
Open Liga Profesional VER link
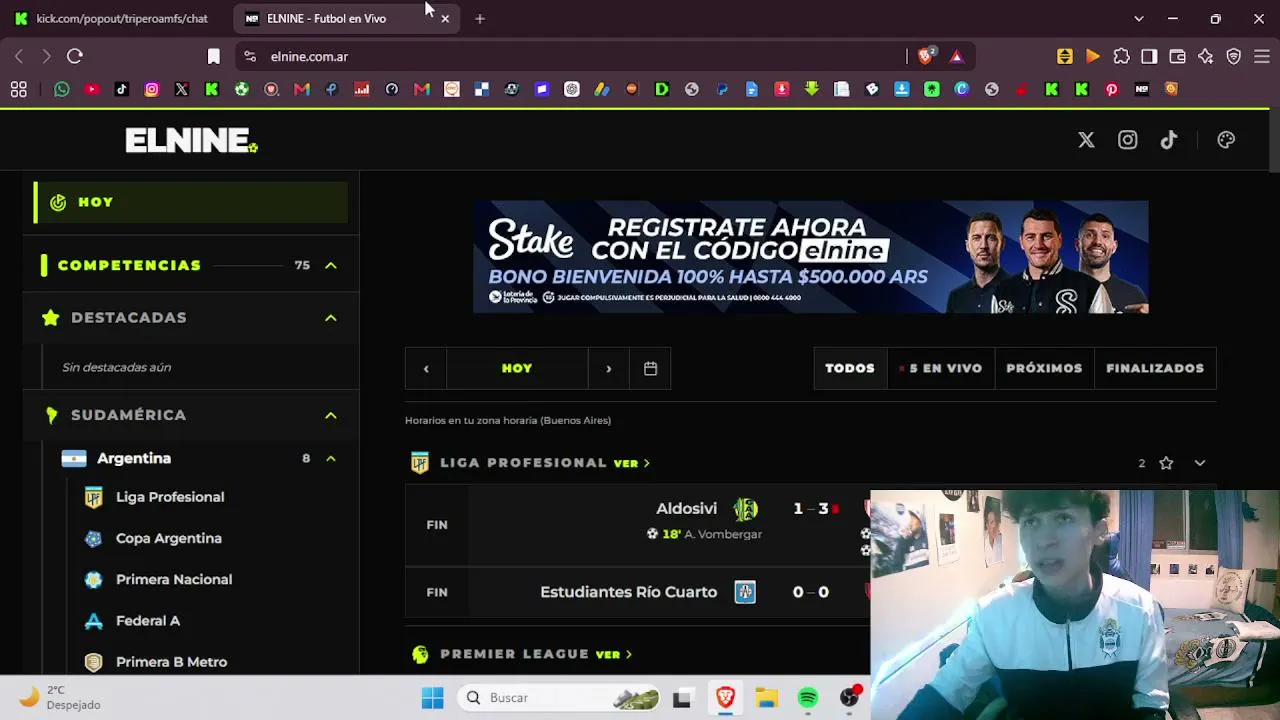632,463
